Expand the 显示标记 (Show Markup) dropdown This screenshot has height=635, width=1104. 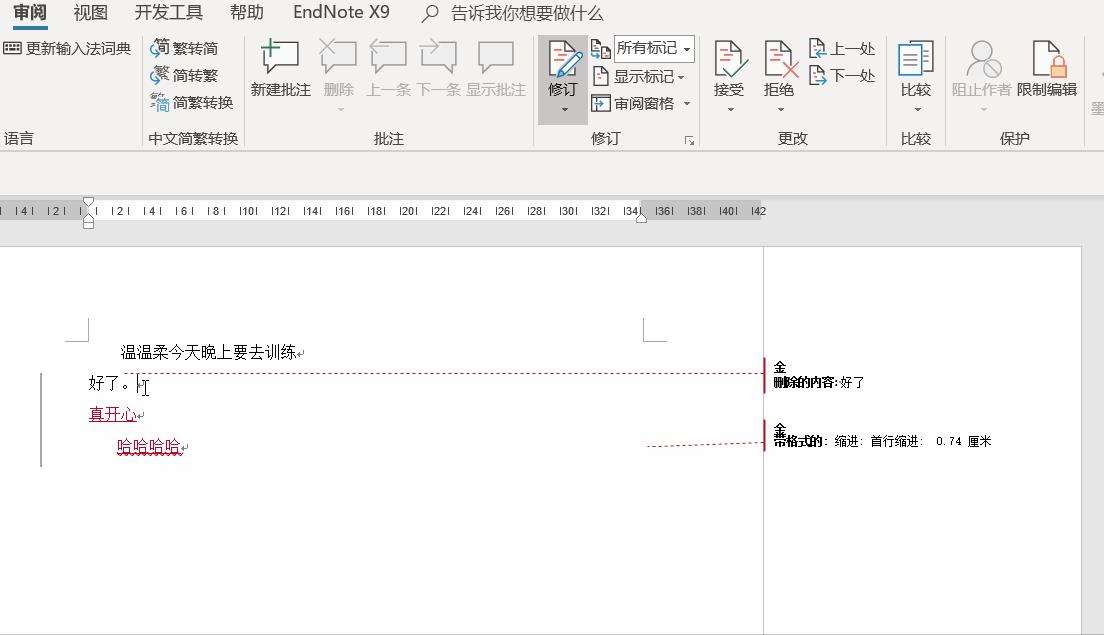(649, 76)
